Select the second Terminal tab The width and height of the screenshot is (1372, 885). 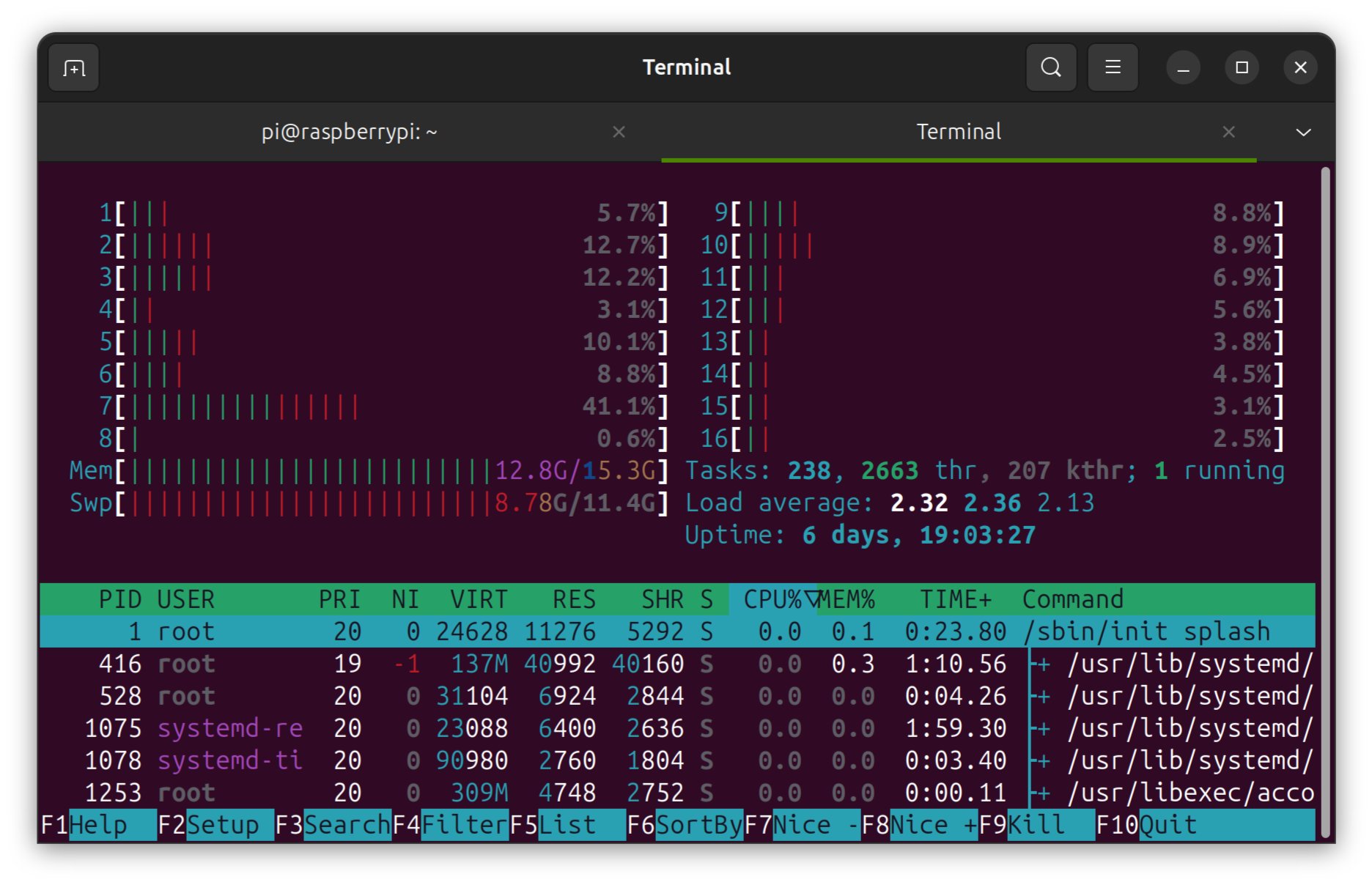[958, 132]
